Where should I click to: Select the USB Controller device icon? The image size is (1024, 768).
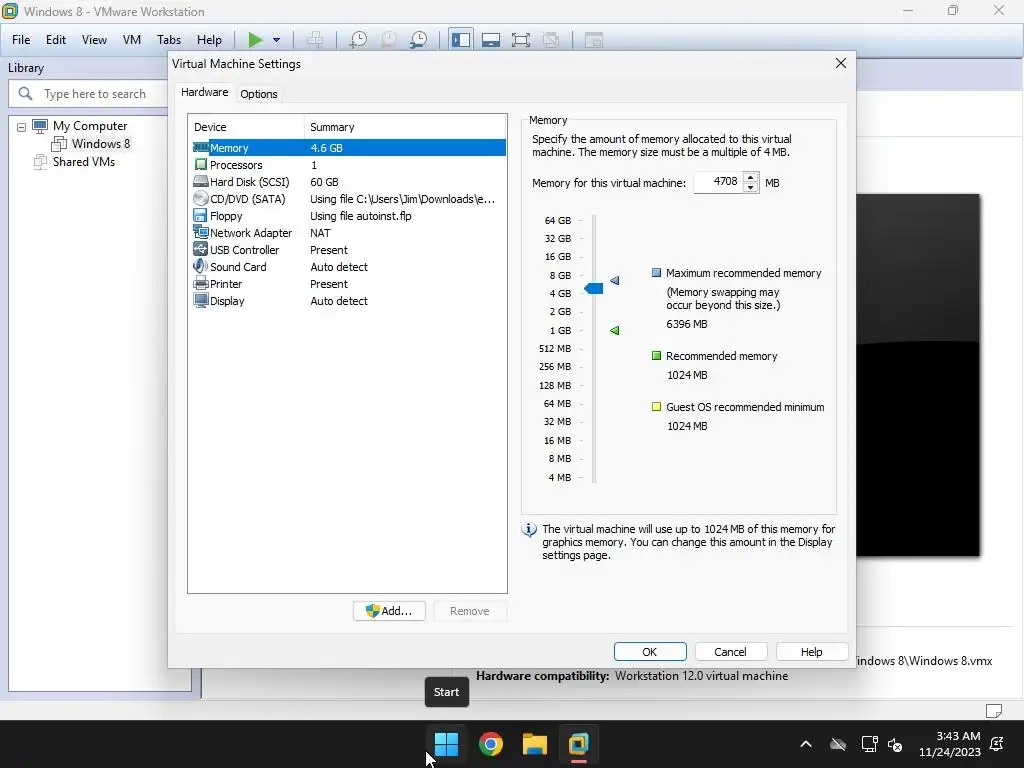[200, 249]
